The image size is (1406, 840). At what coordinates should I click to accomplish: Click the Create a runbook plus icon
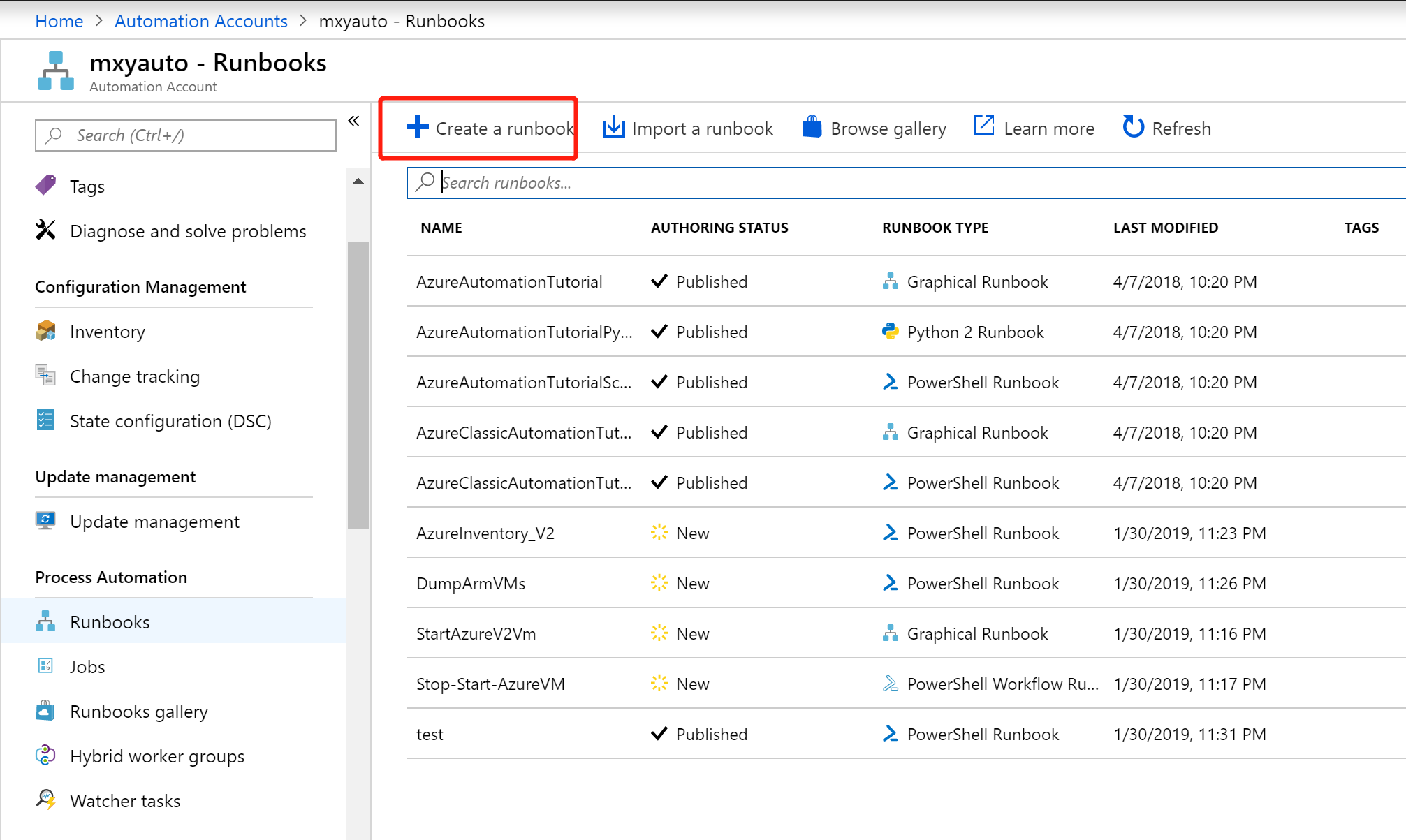coord(417,127)
